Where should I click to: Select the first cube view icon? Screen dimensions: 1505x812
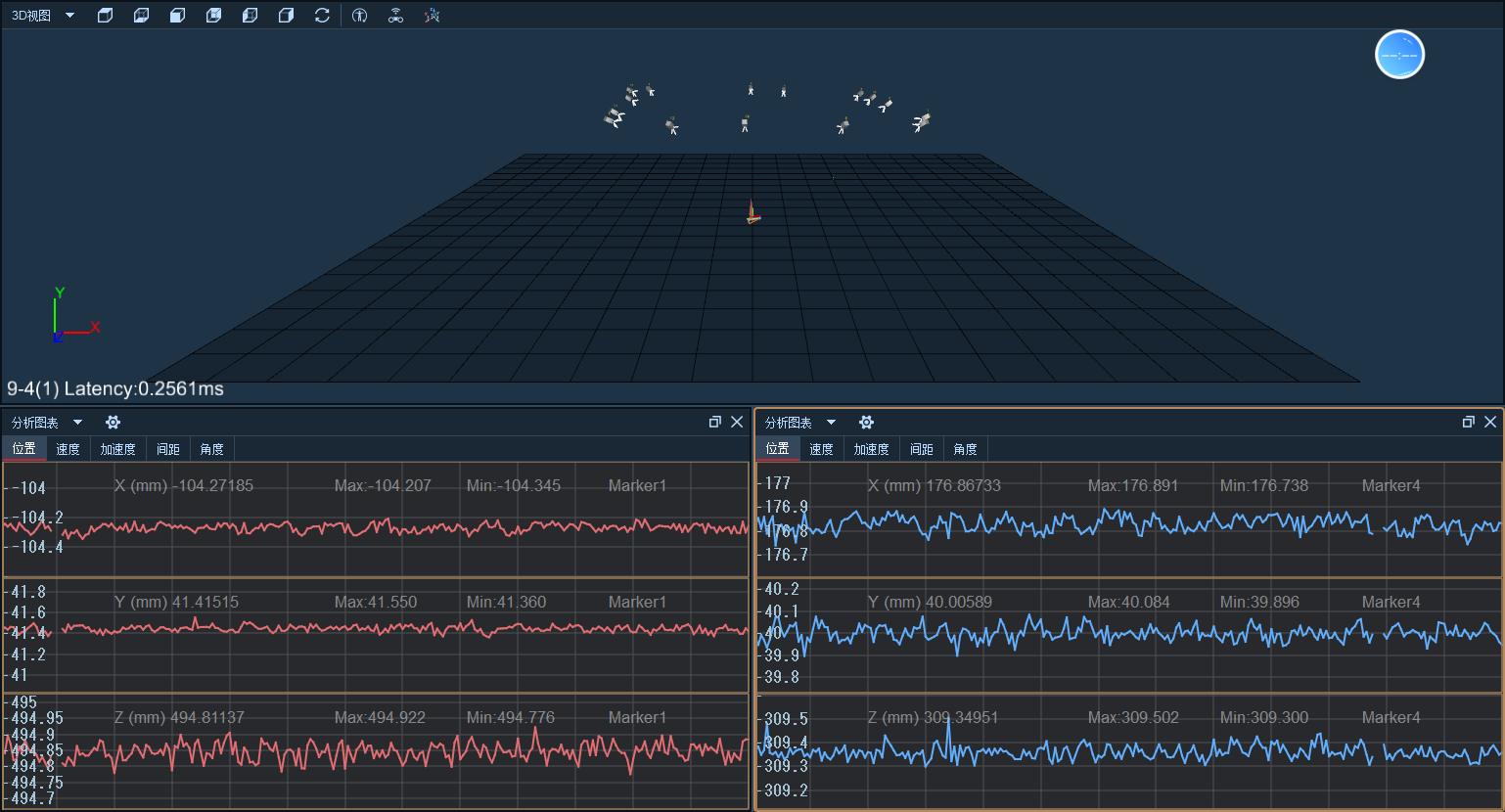[x=106, y=16]
